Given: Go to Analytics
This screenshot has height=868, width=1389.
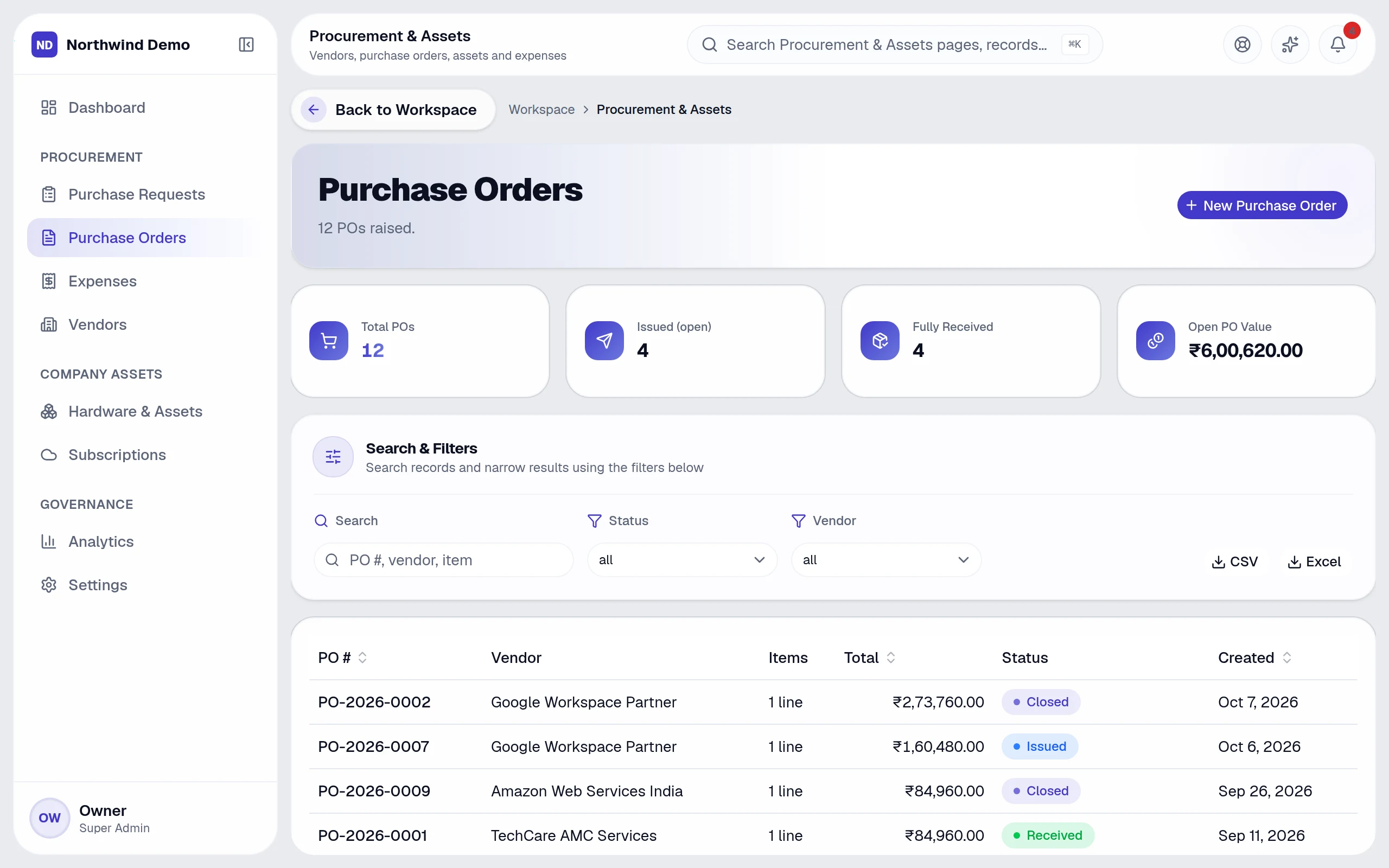Looking at the screenshot, I should point(145,541).
